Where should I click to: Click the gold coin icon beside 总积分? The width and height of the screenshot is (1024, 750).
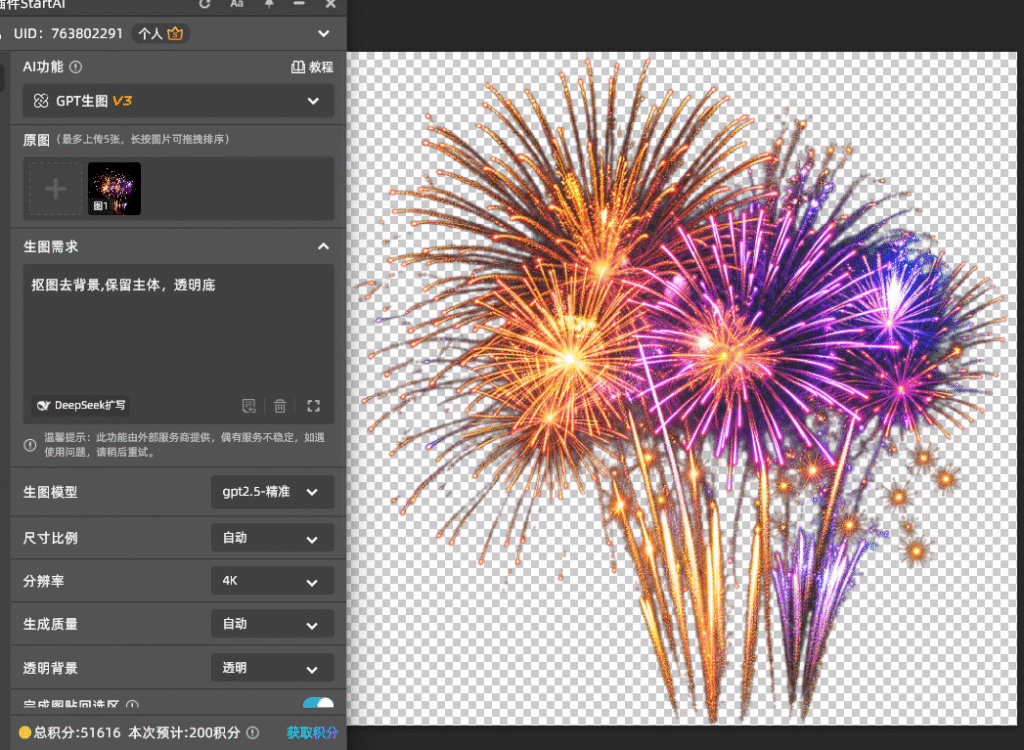25,732
